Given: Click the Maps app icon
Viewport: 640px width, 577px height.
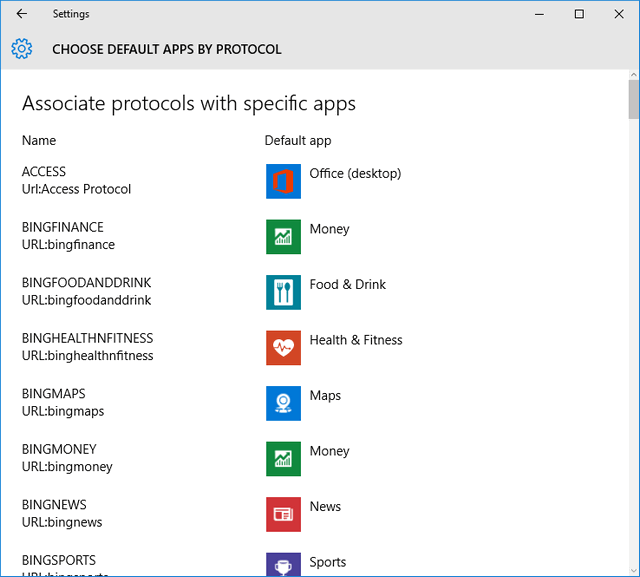Looking at the screenshot, I should coord(283,403).
